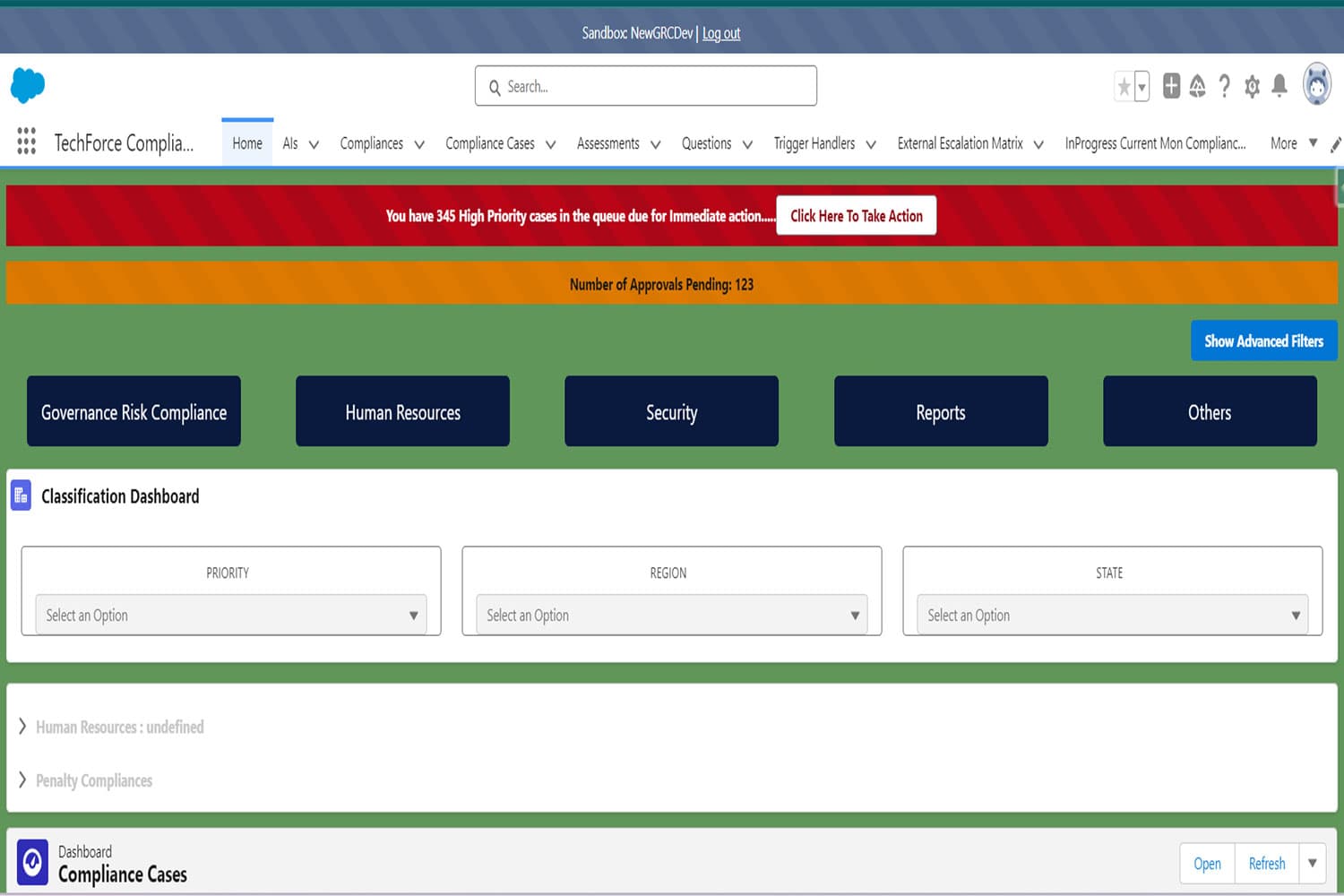This screenshot has width=1344, height=896.
Task: Expand External Escalation Matrix chevron menu
Action: click(1038, 144)
